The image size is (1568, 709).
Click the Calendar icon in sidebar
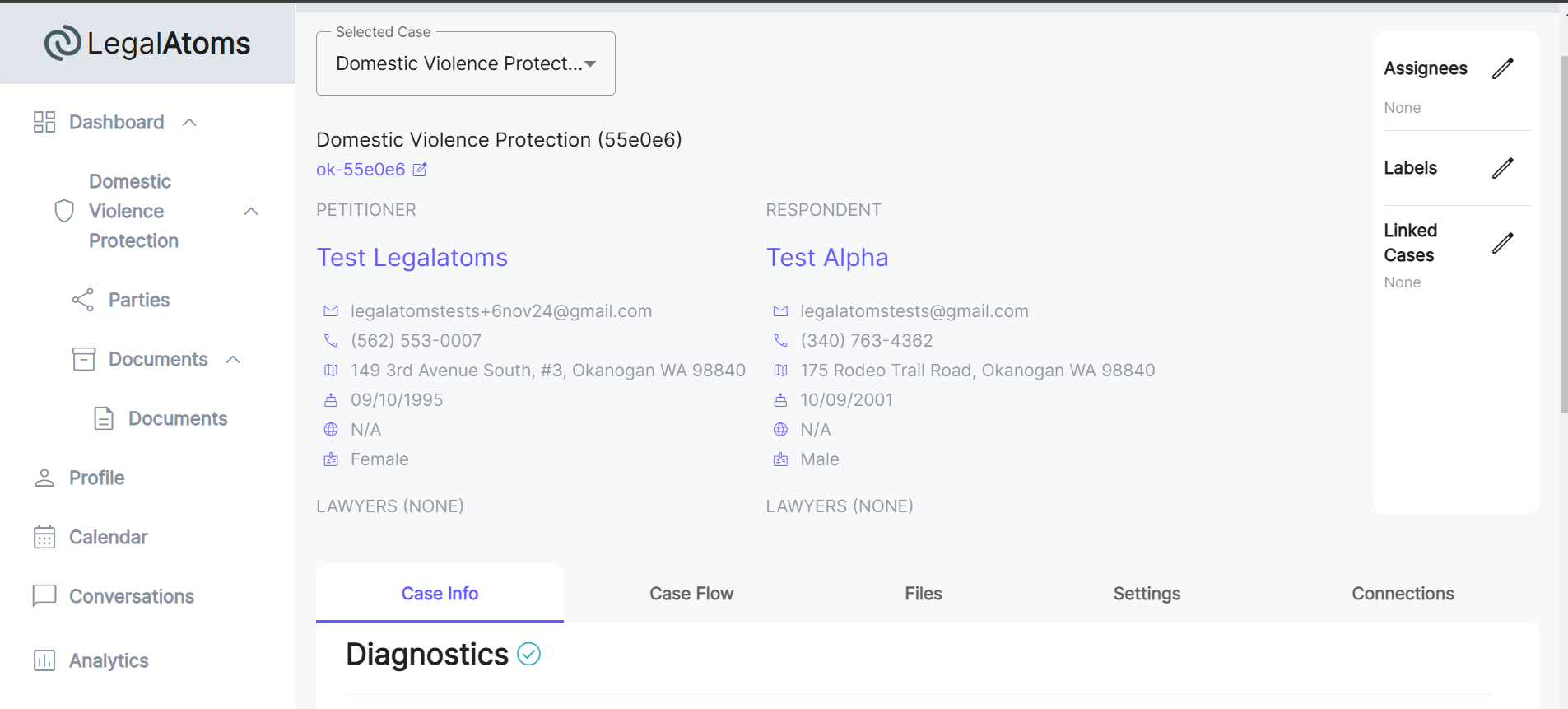44,537
